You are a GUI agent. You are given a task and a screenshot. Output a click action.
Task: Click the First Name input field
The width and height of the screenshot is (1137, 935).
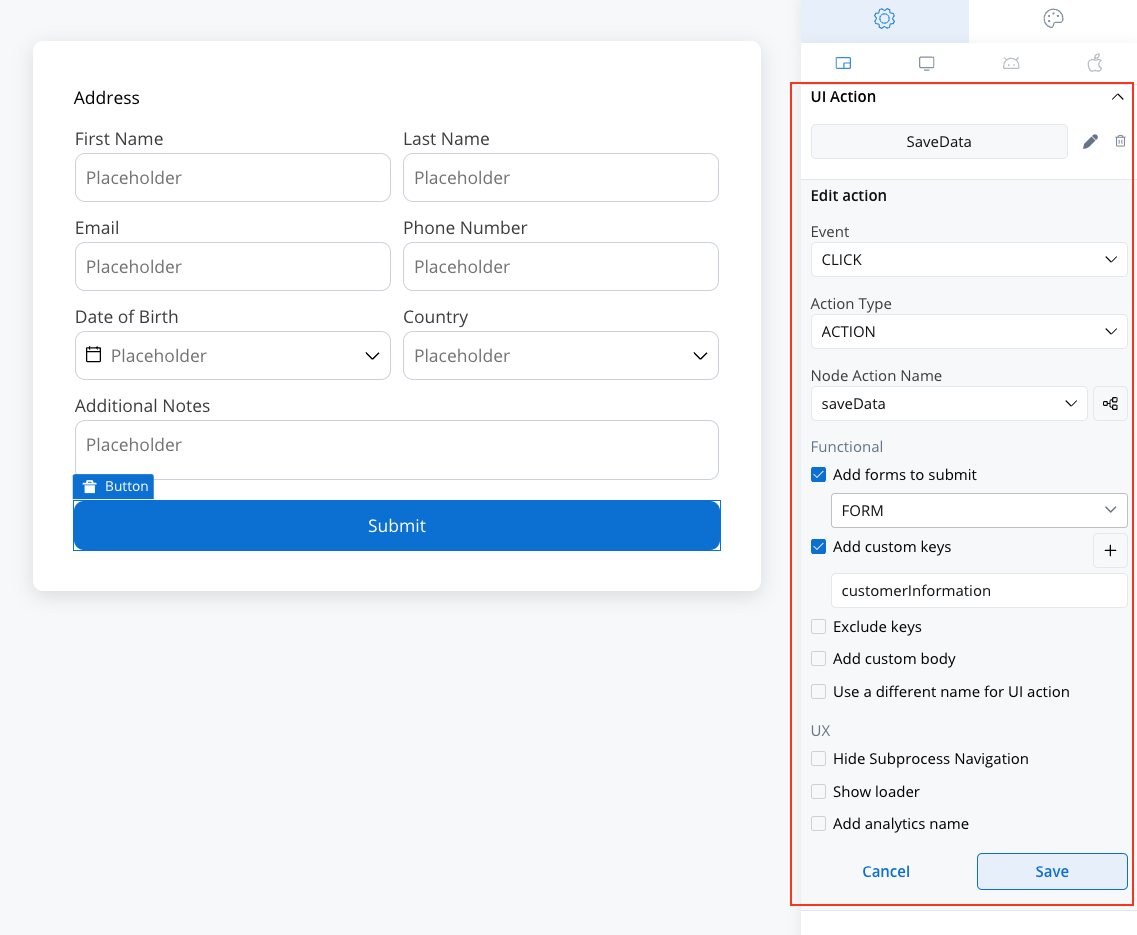pyautogui.click(x=233, y=178)
